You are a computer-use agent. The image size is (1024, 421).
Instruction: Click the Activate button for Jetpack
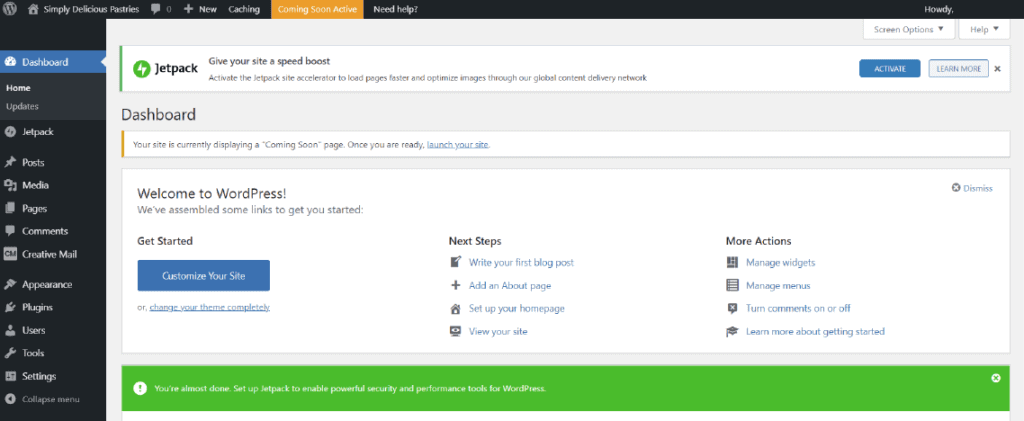tap(889, 69)
